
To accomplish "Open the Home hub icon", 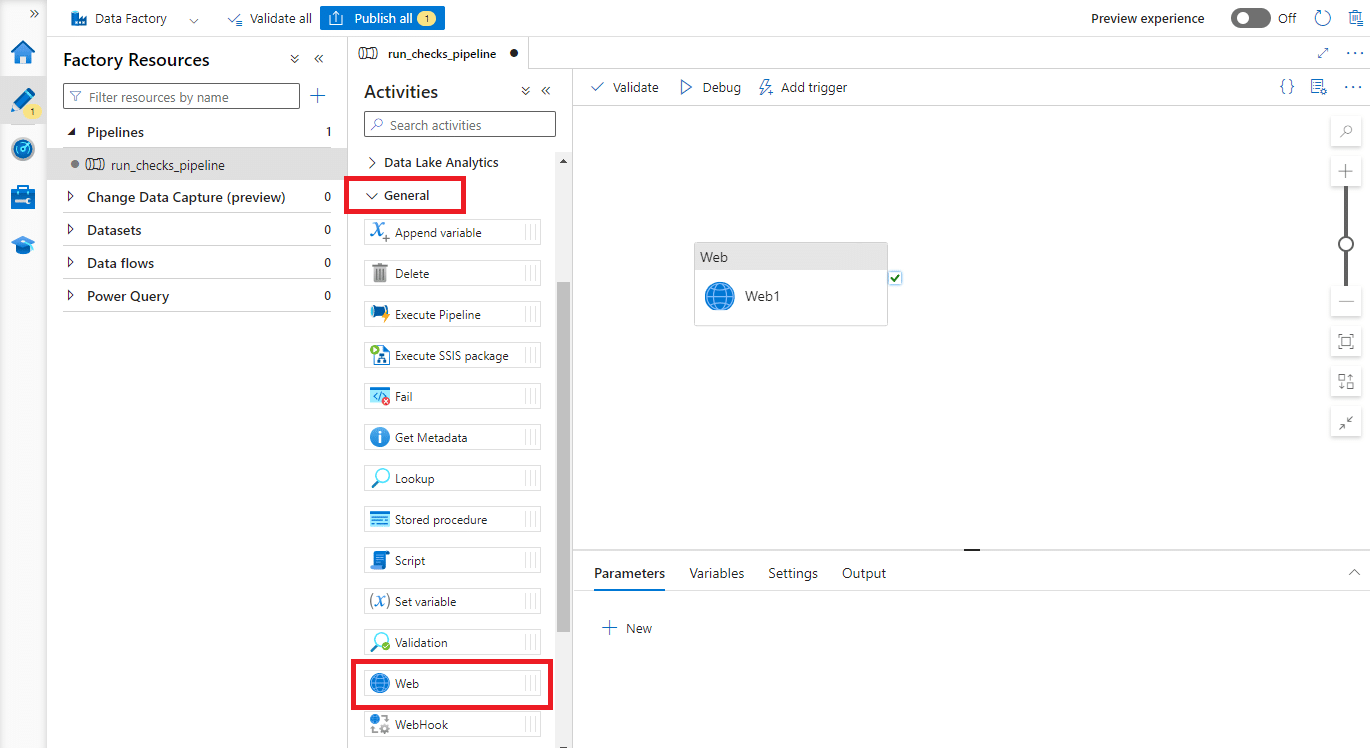I will [x=22, y=52].
